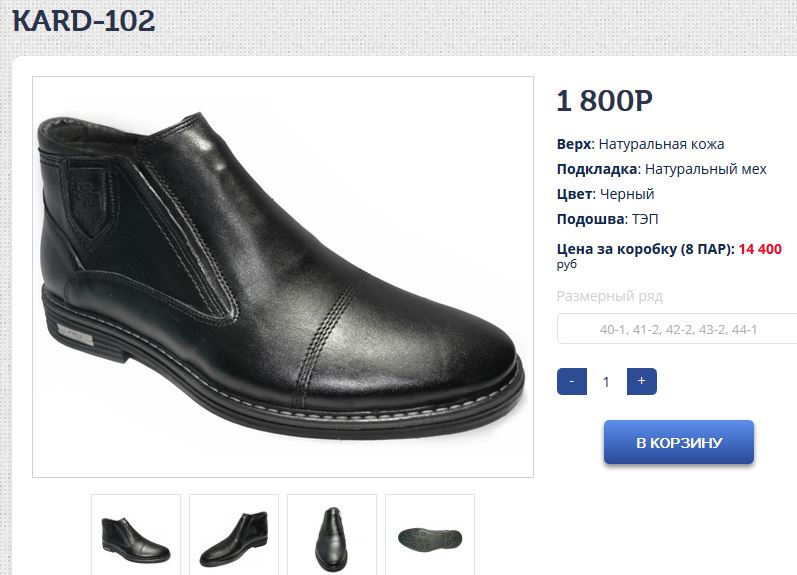Select the first side-view boot thumbnail
797x575 pixels.
[x=136, y=535]
